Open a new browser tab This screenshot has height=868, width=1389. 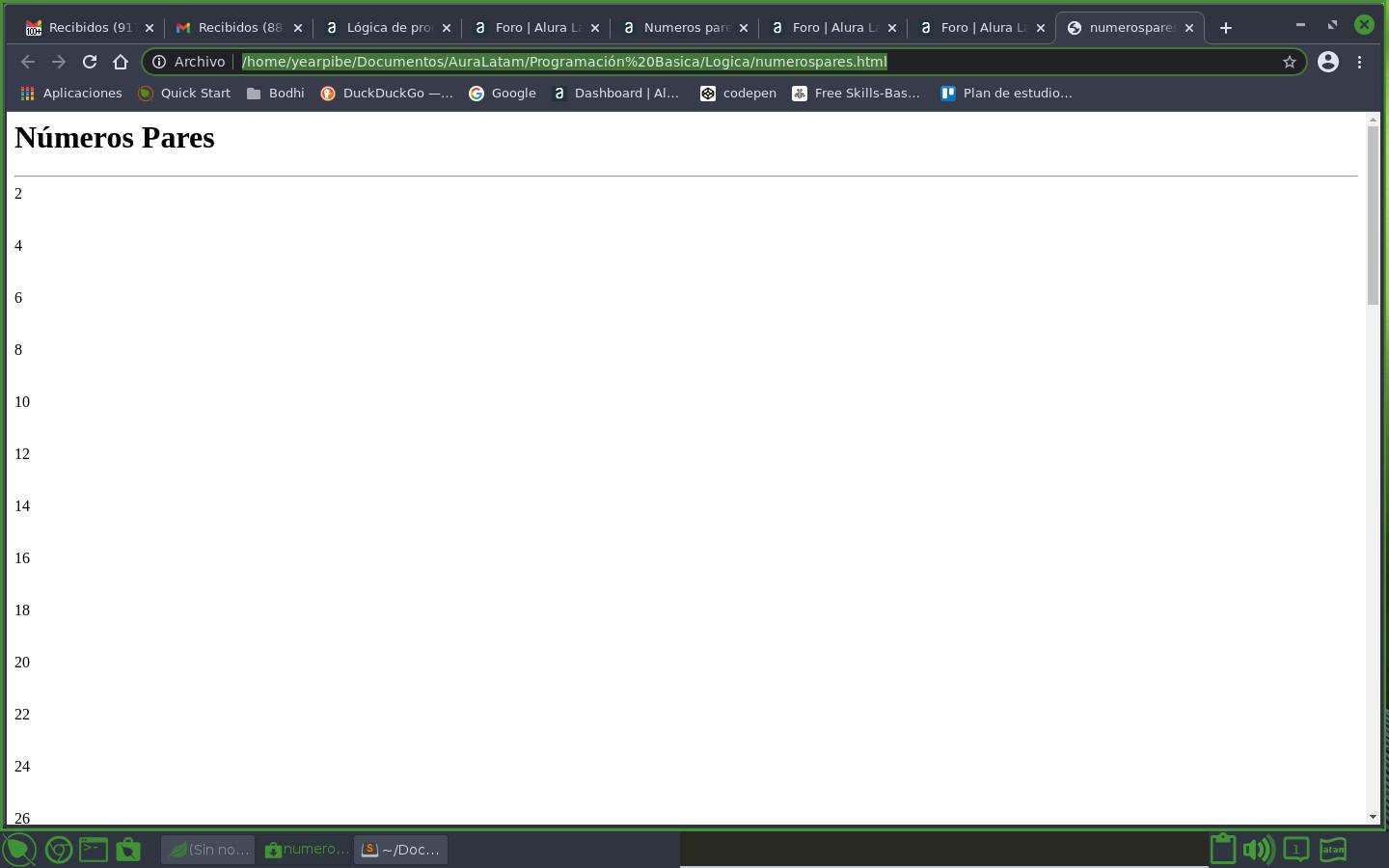pyautogui.click(x=1226, y=28)
